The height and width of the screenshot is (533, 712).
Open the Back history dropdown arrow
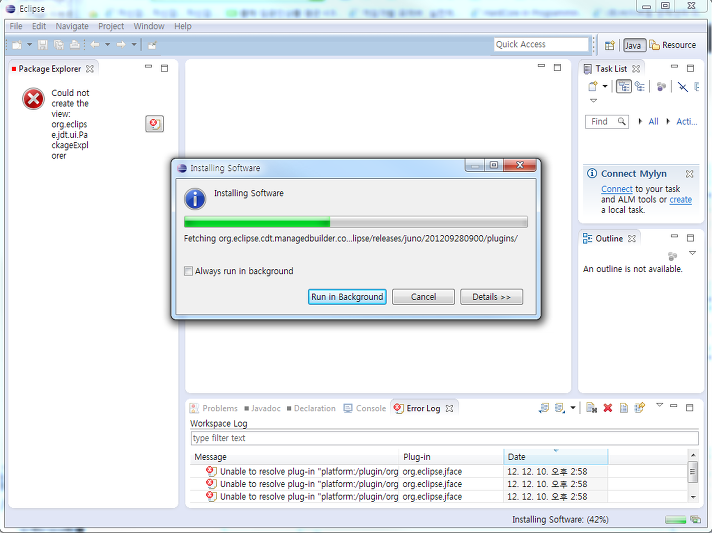pyautogui.click(x=108, y=44)
